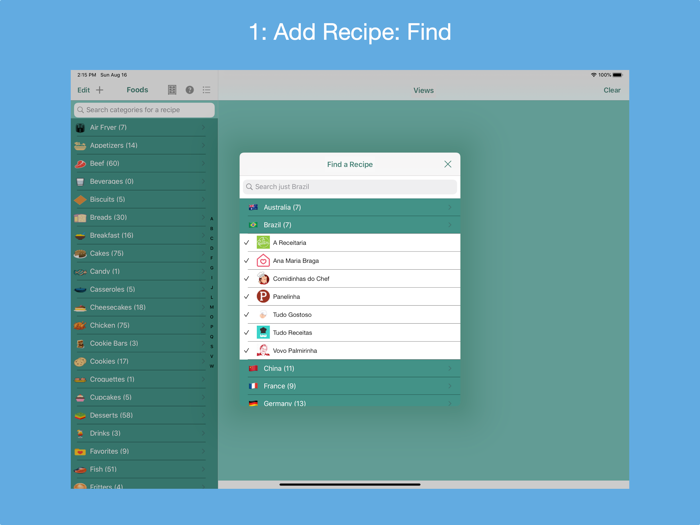Screen dimensions: 700x525
Task: Uncheck the A Receitaria checkmark
Action: [246, 242]
